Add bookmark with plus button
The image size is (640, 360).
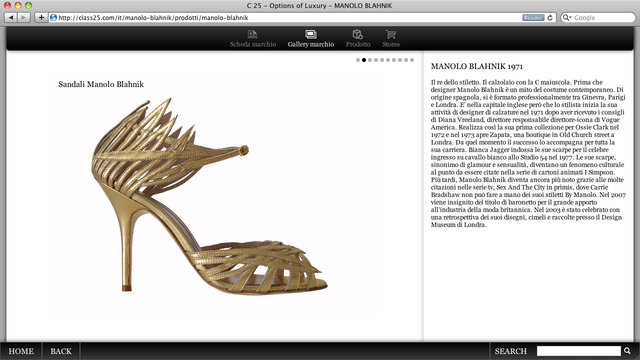coord(41,18)
